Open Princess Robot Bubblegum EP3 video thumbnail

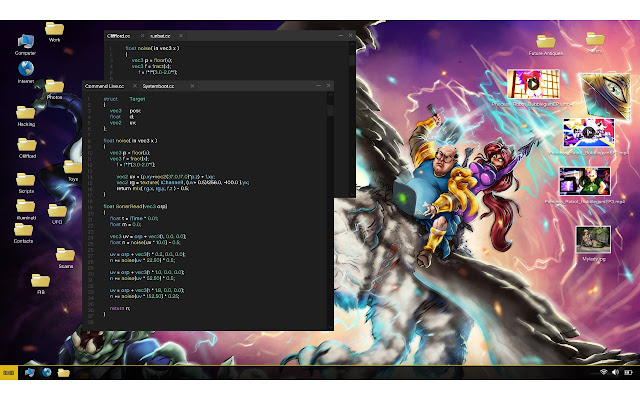(x=585, y=181)
